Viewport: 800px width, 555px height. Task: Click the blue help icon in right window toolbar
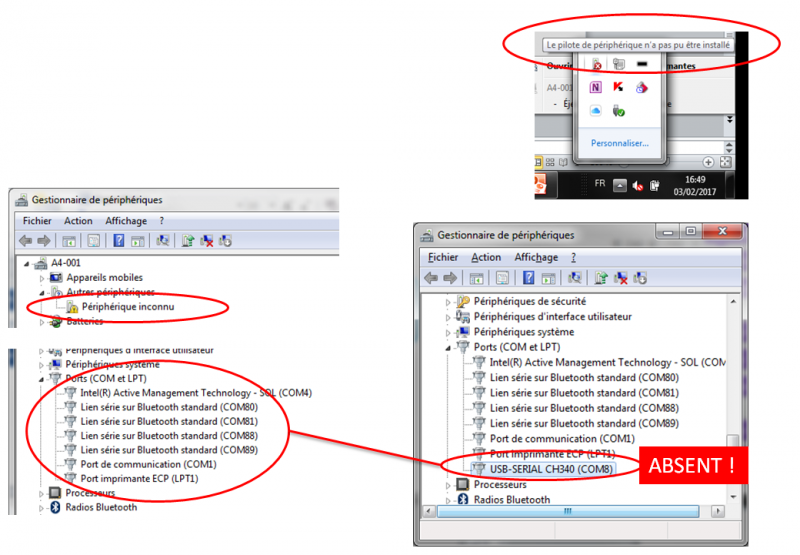[527, 277]
